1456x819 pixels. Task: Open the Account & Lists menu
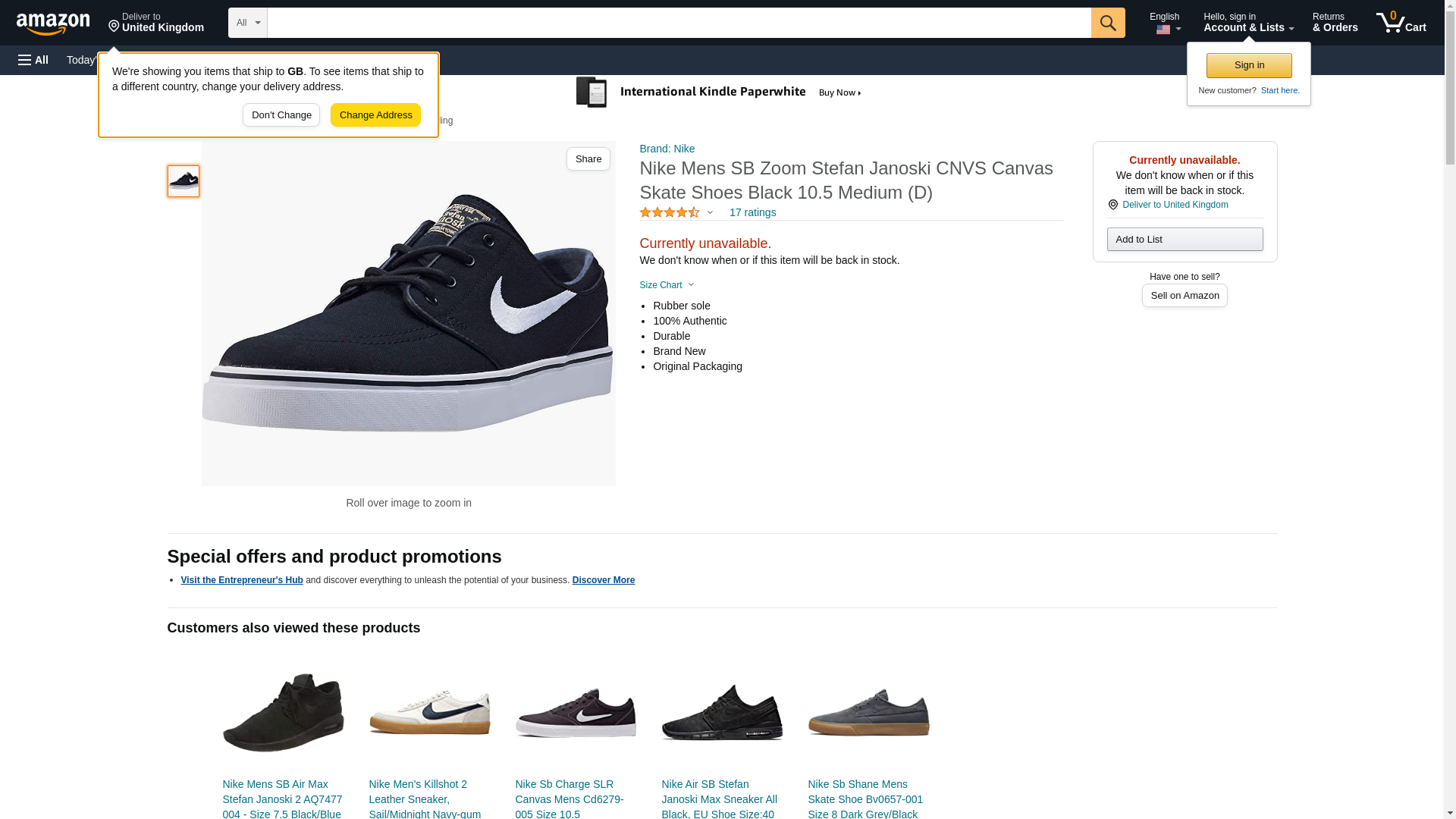[x=1248, y=23]
